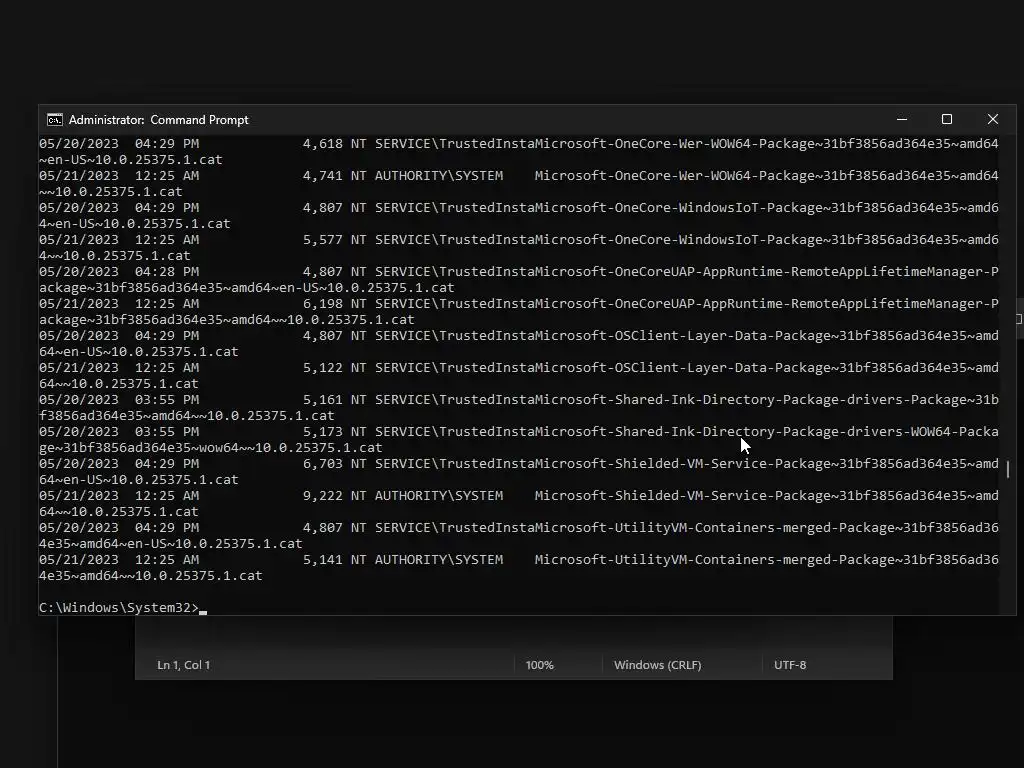Click the 5,141 file size value

pos(323,560)
